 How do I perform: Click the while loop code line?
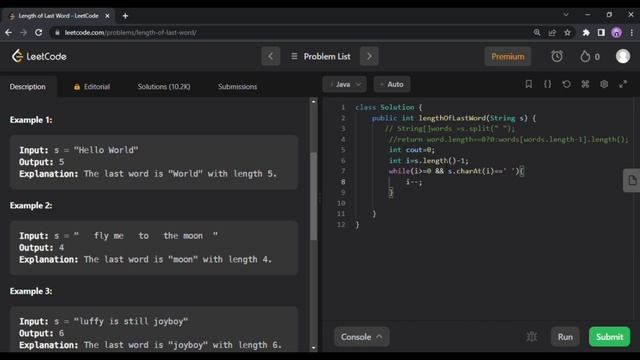[456, 171]
